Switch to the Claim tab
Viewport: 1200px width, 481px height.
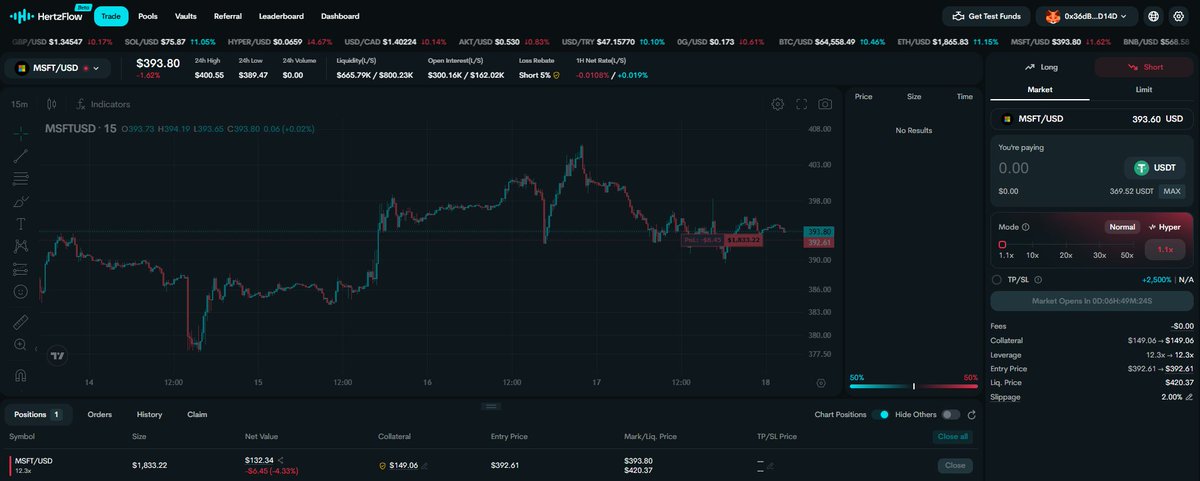coord(197,414)
